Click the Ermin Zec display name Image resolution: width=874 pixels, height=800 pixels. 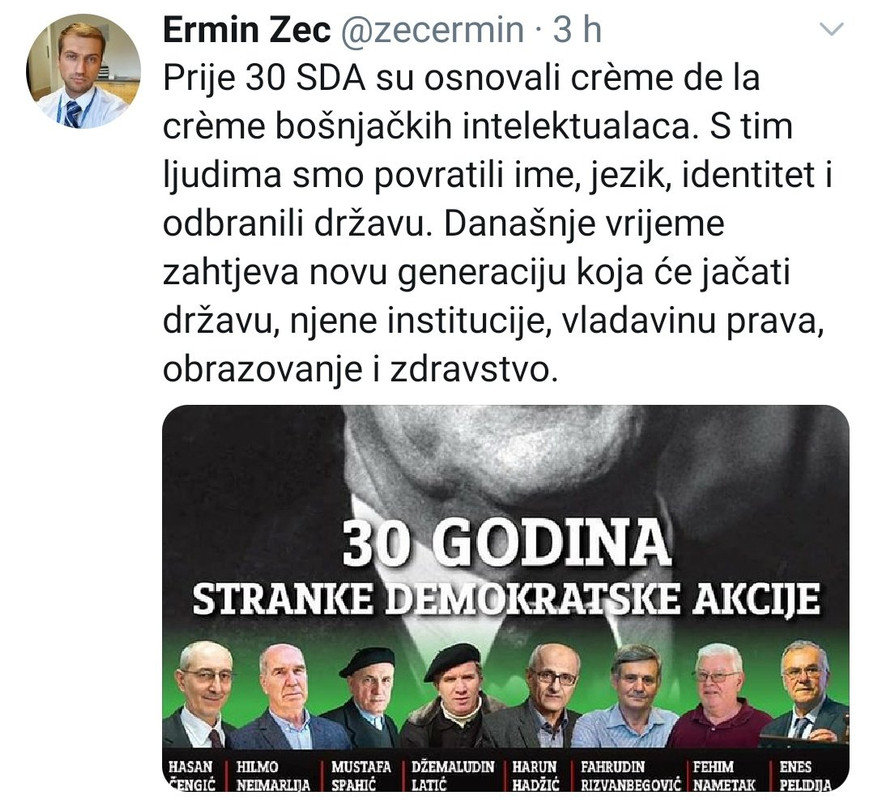tap(247, 30)
